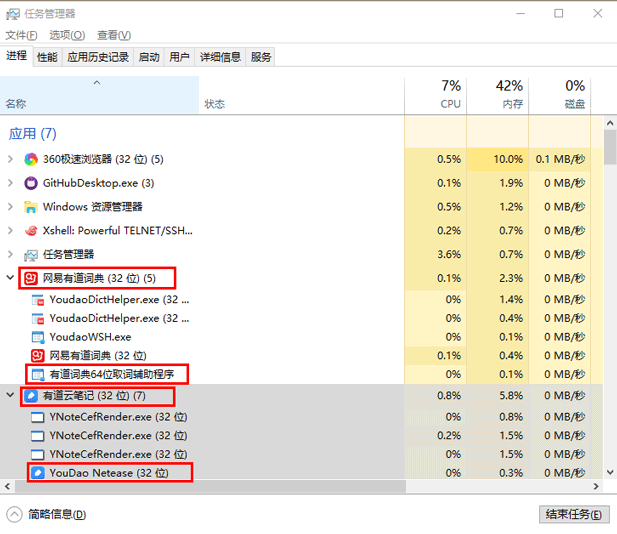Click the 3.6% CPU value cell
The image size is (617, 534).
436,255
